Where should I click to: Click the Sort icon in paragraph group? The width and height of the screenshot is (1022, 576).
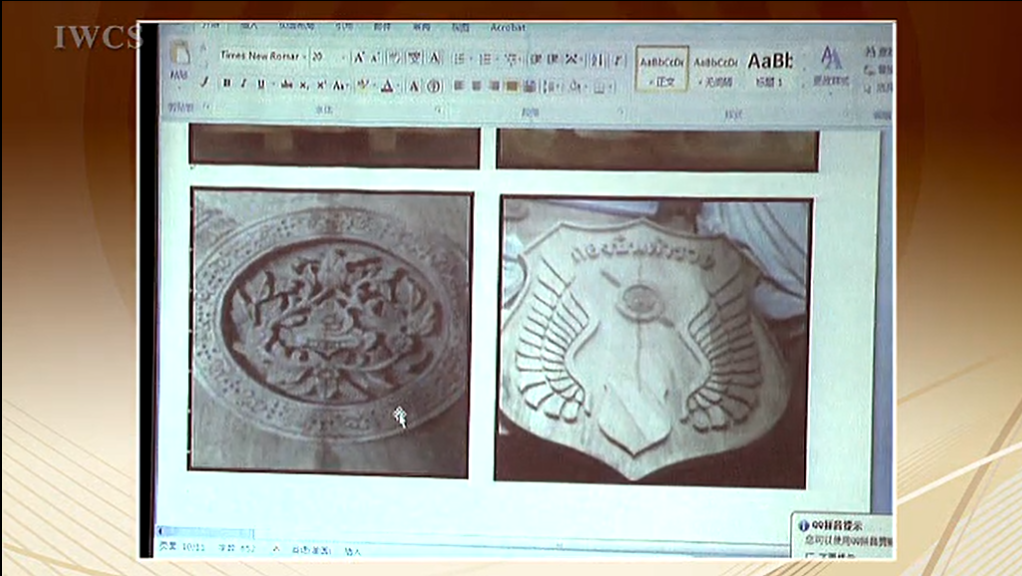click(597, 60)
